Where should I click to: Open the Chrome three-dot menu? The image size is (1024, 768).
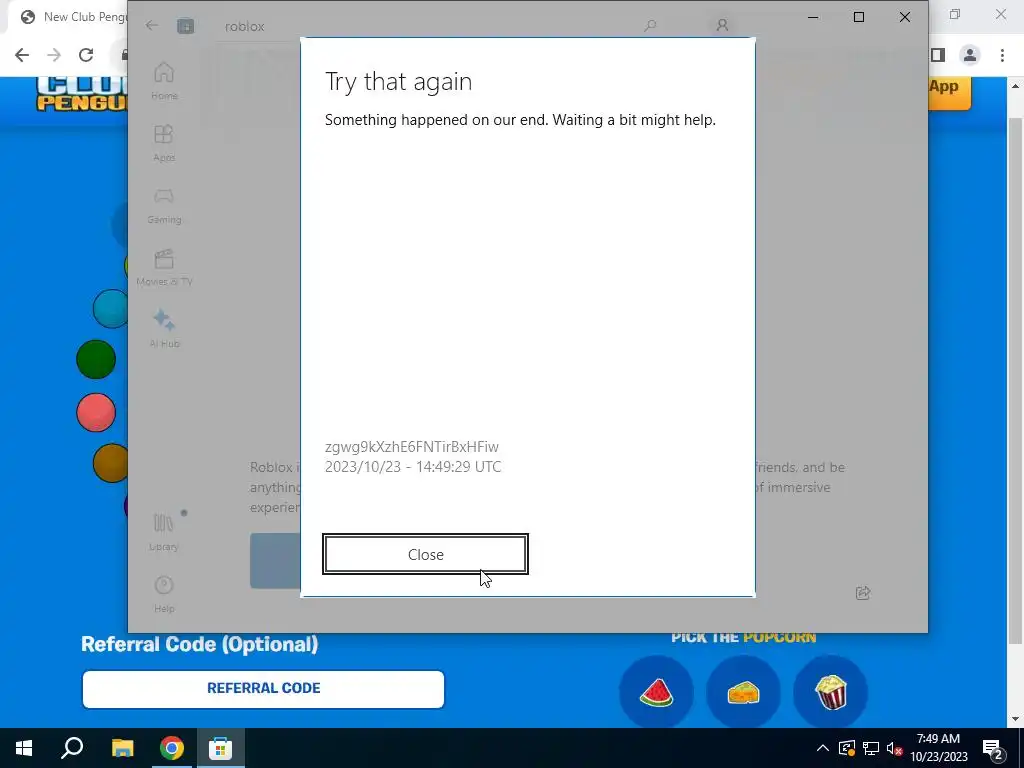pos(1002,55)
